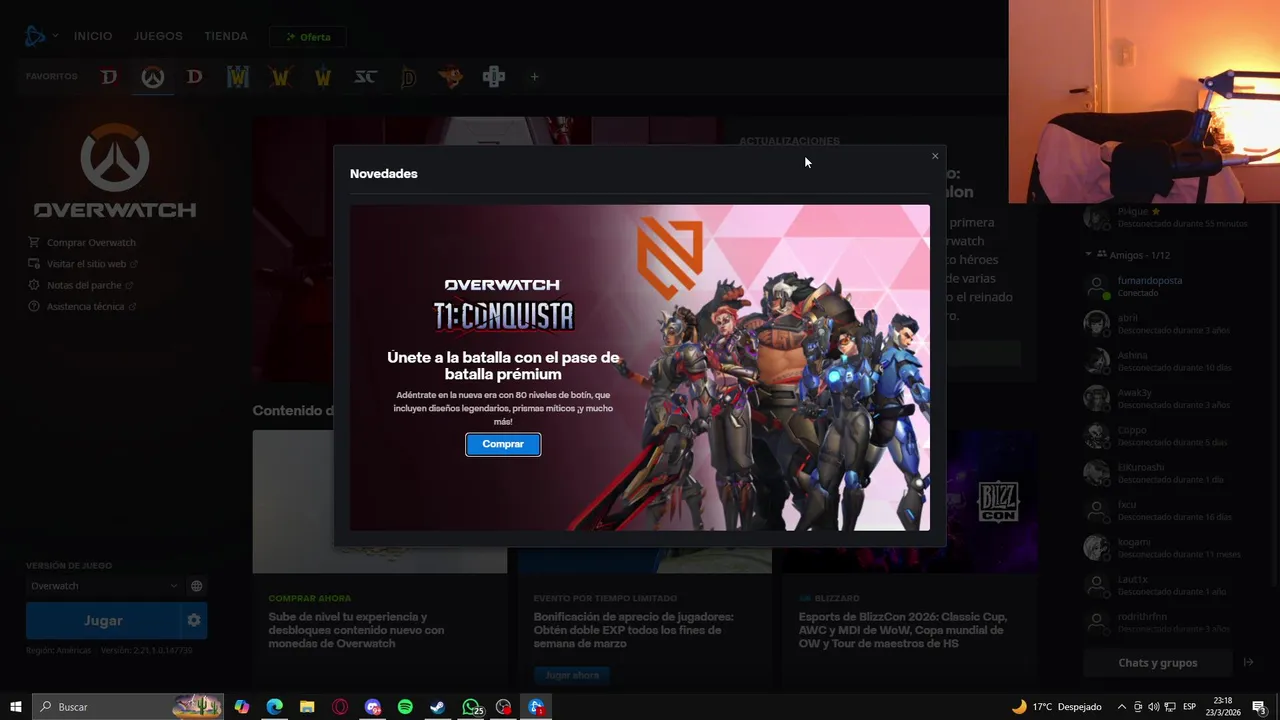Open File Explorer from taskbar
Screen dimensions: 1280x720
[307, 707]
